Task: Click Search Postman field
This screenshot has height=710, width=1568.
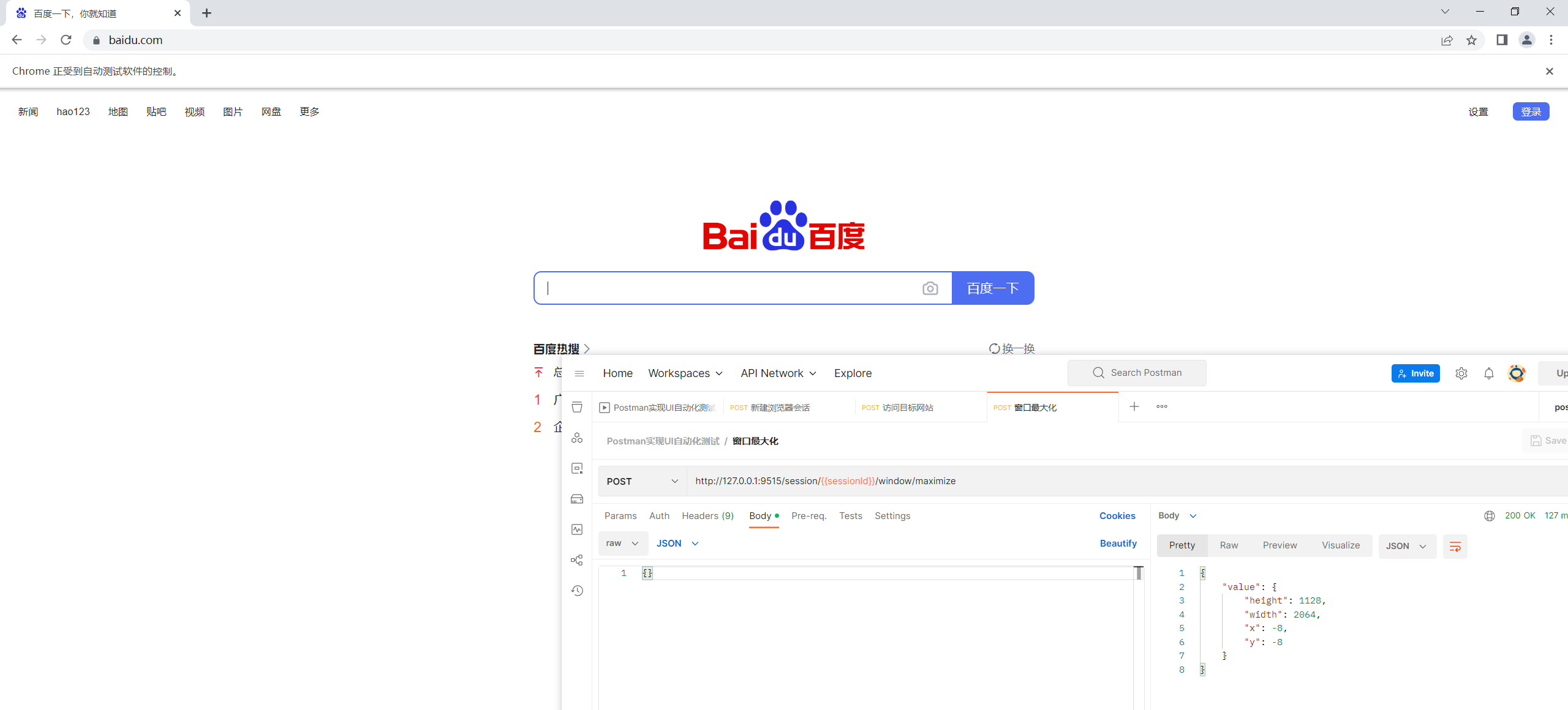Action: (x=1137, y=373)
